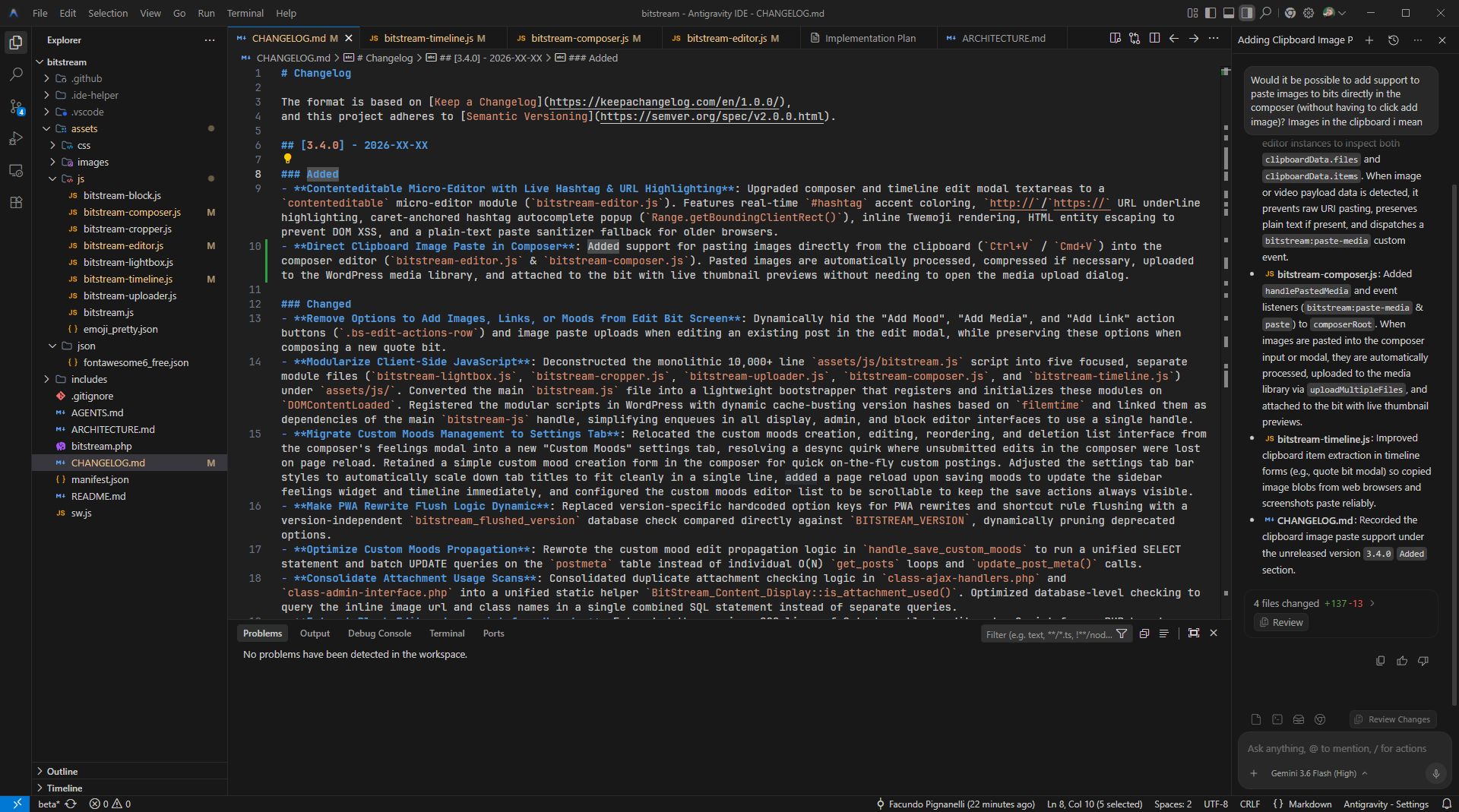Open the keepachangelog.com link
1459x812 pixels.
point(665,102)
